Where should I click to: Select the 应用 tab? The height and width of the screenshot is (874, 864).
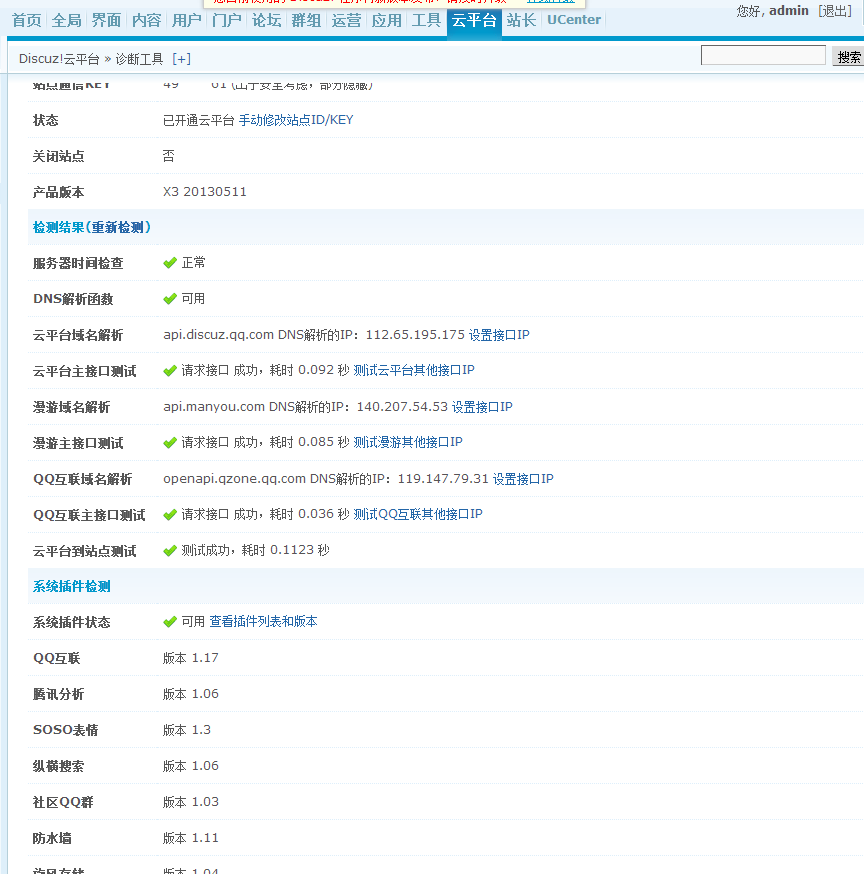point(387,21)
